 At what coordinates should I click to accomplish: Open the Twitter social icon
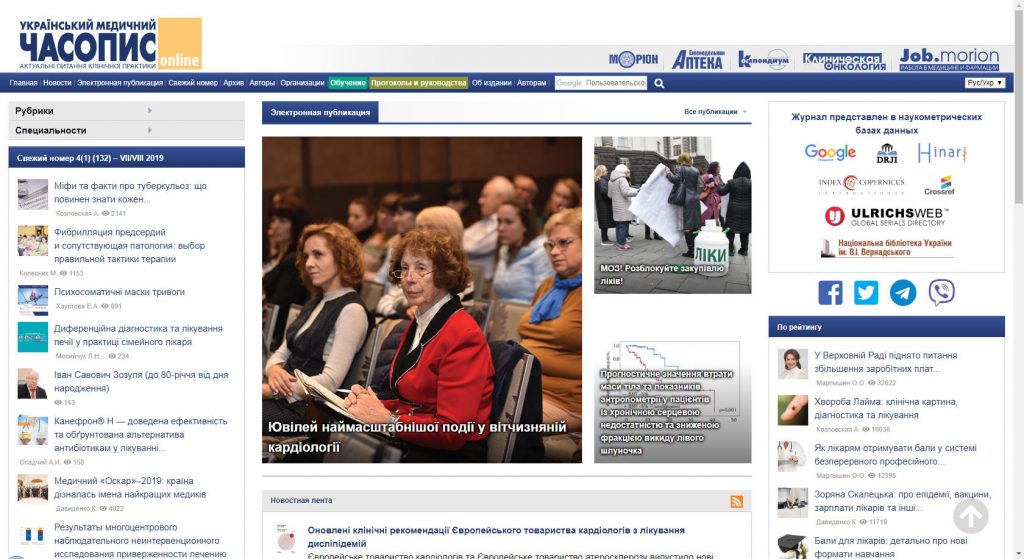click(866, 292)
